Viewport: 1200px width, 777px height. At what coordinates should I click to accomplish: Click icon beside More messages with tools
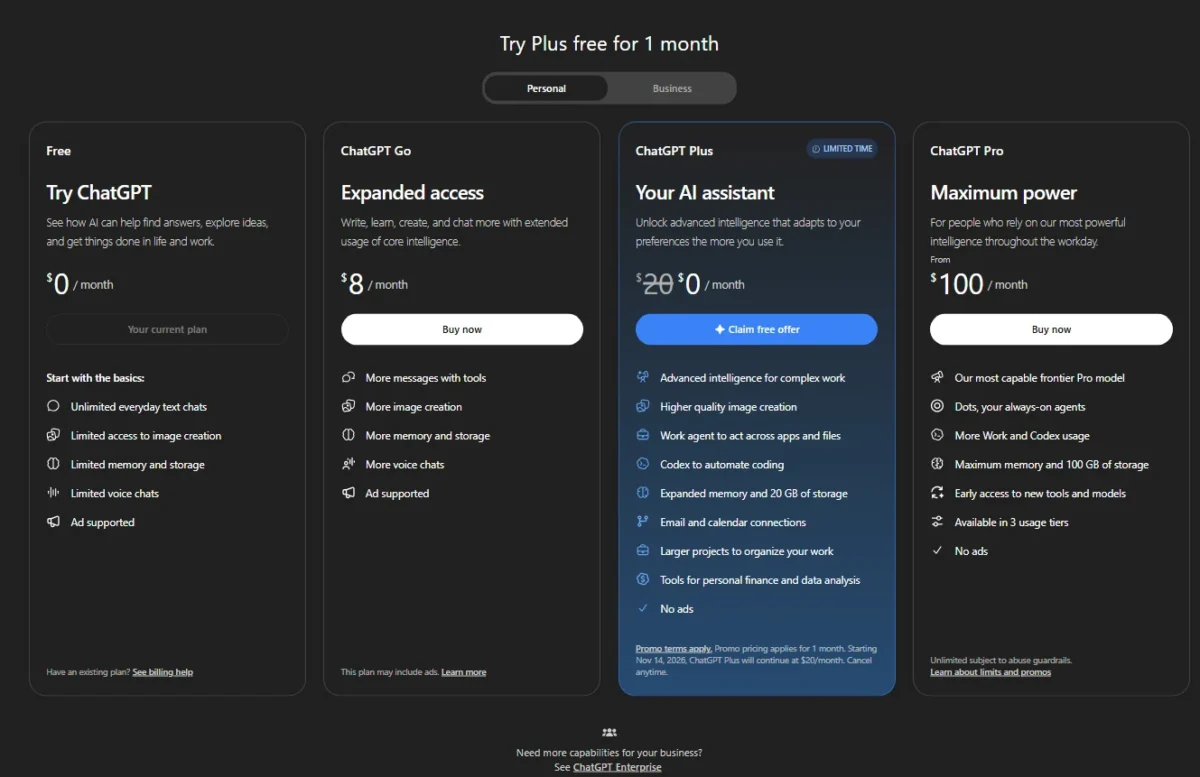pos(348,378)
